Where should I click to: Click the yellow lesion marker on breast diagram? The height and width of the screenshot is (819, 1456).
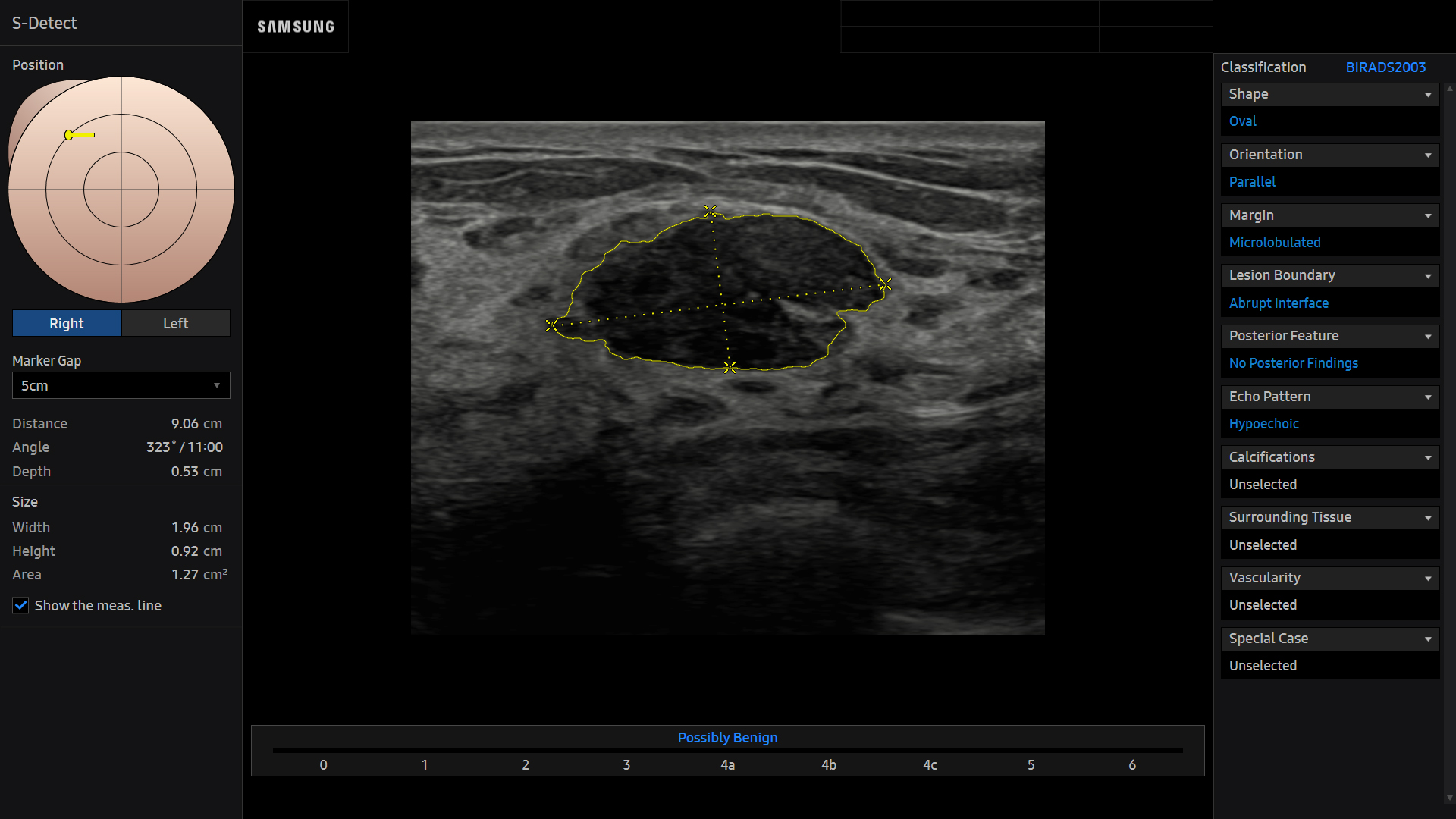[79, 135]
